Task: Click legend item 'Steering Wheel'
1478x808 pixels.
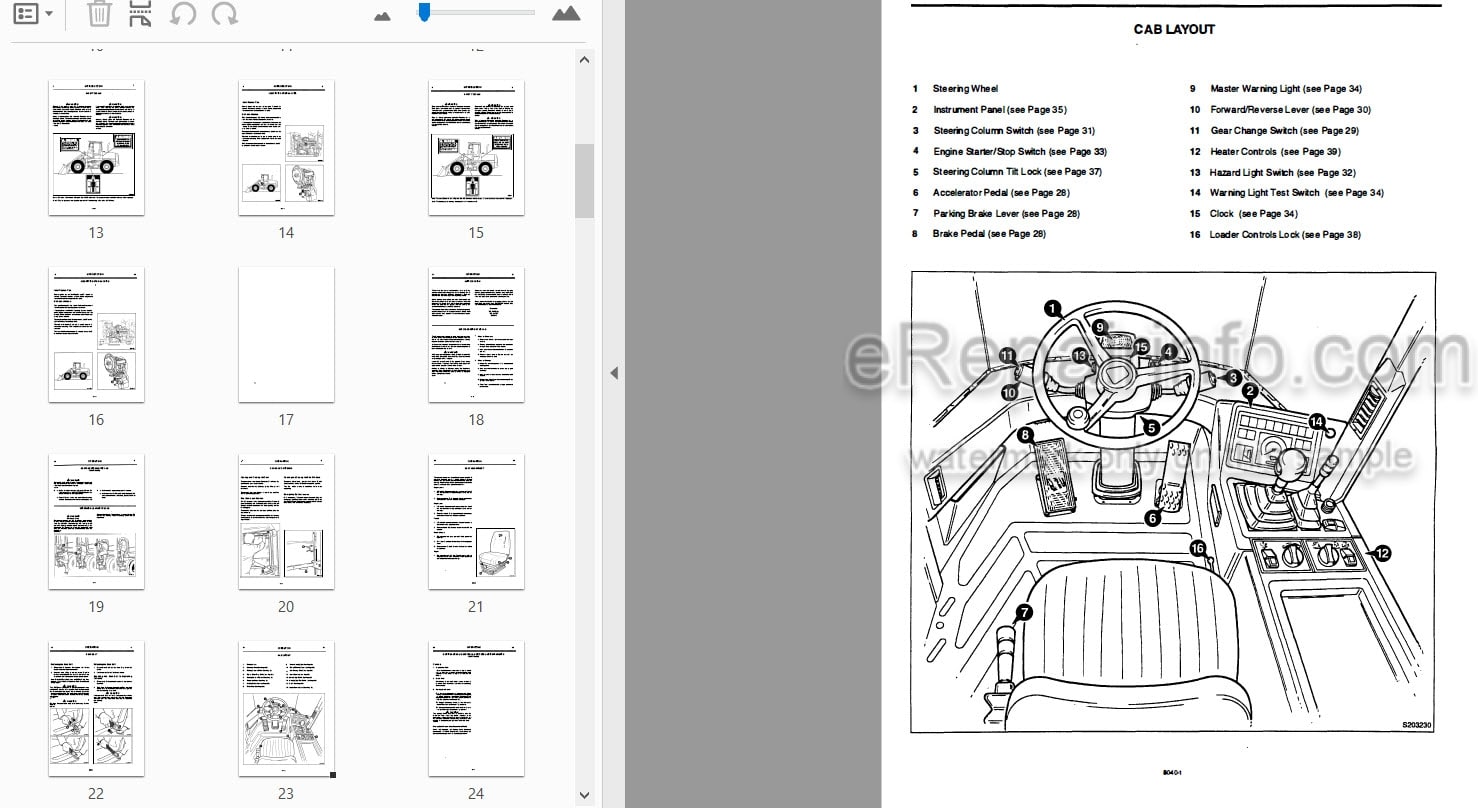Action: [965, 89]
